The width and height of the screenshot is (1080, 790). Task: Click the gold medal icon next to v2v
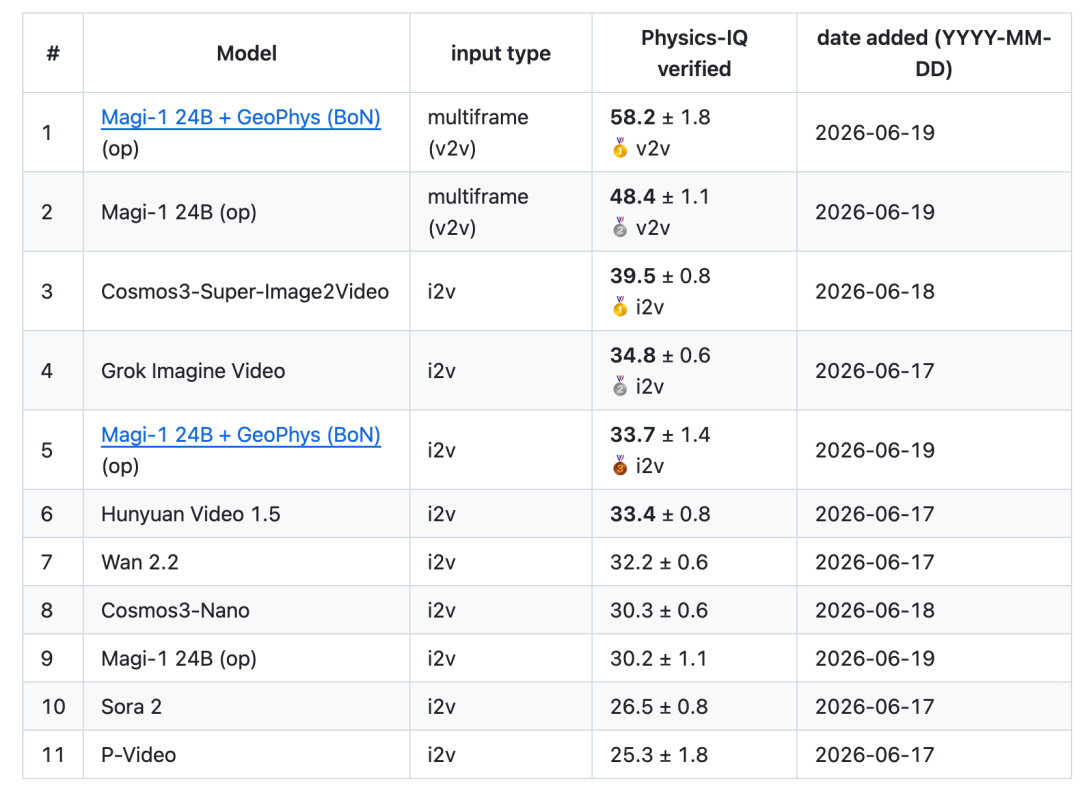tap(620, 148)
